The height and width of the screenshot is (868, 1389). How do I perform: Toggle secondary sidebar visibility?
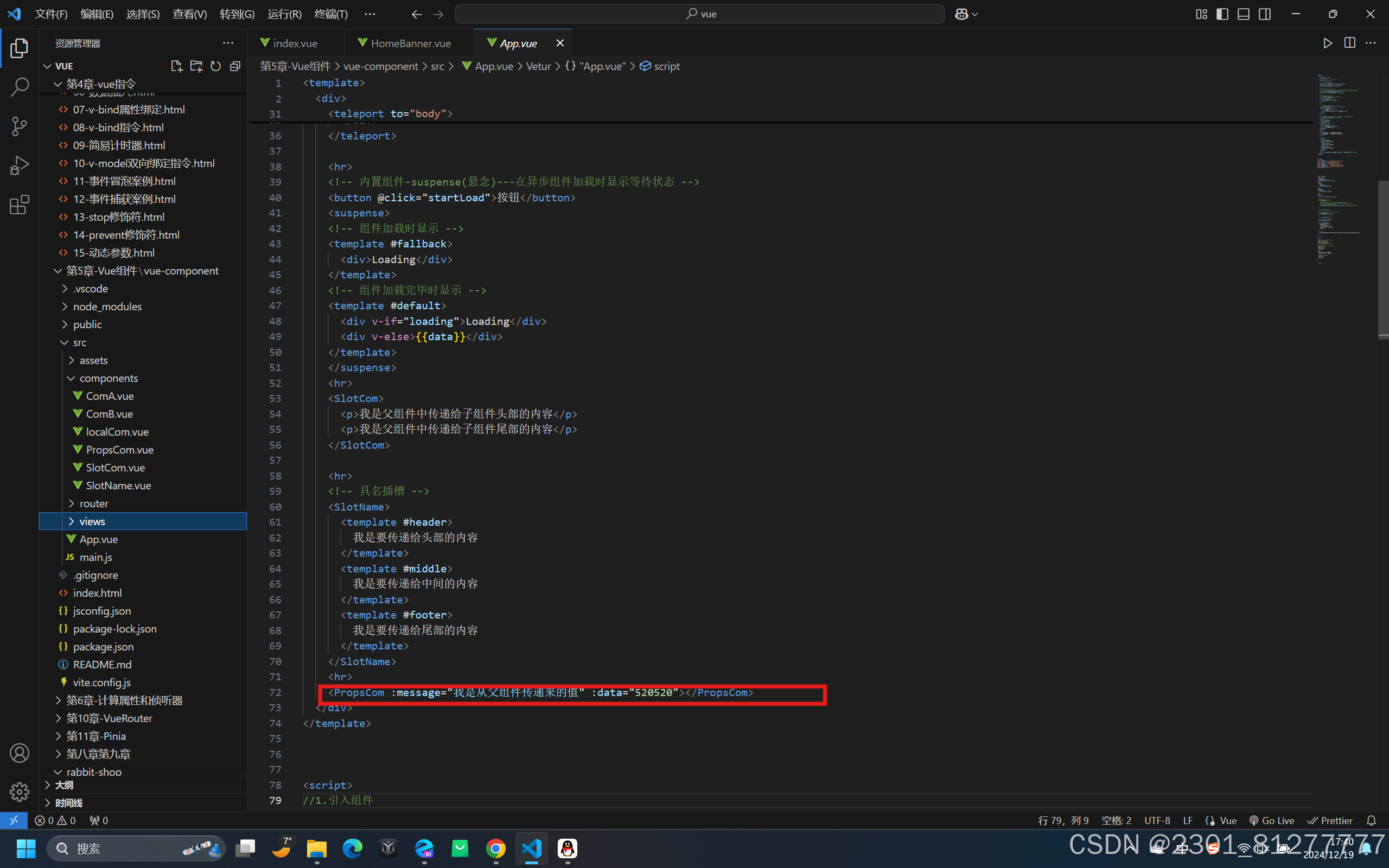[x=1264, y=14]
